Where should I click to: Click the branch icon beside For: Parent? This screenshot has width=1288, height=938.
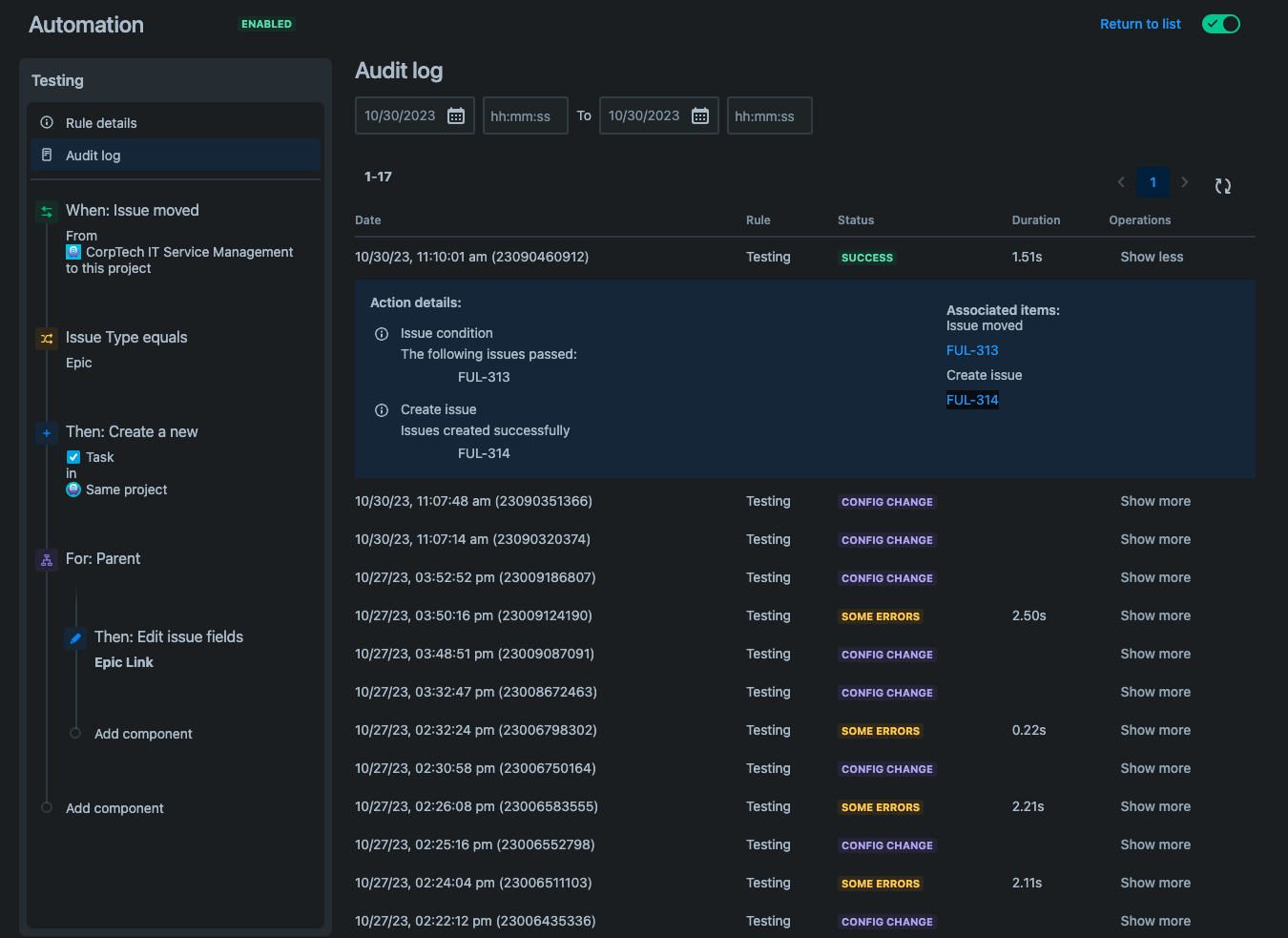[x=47, y=559]
